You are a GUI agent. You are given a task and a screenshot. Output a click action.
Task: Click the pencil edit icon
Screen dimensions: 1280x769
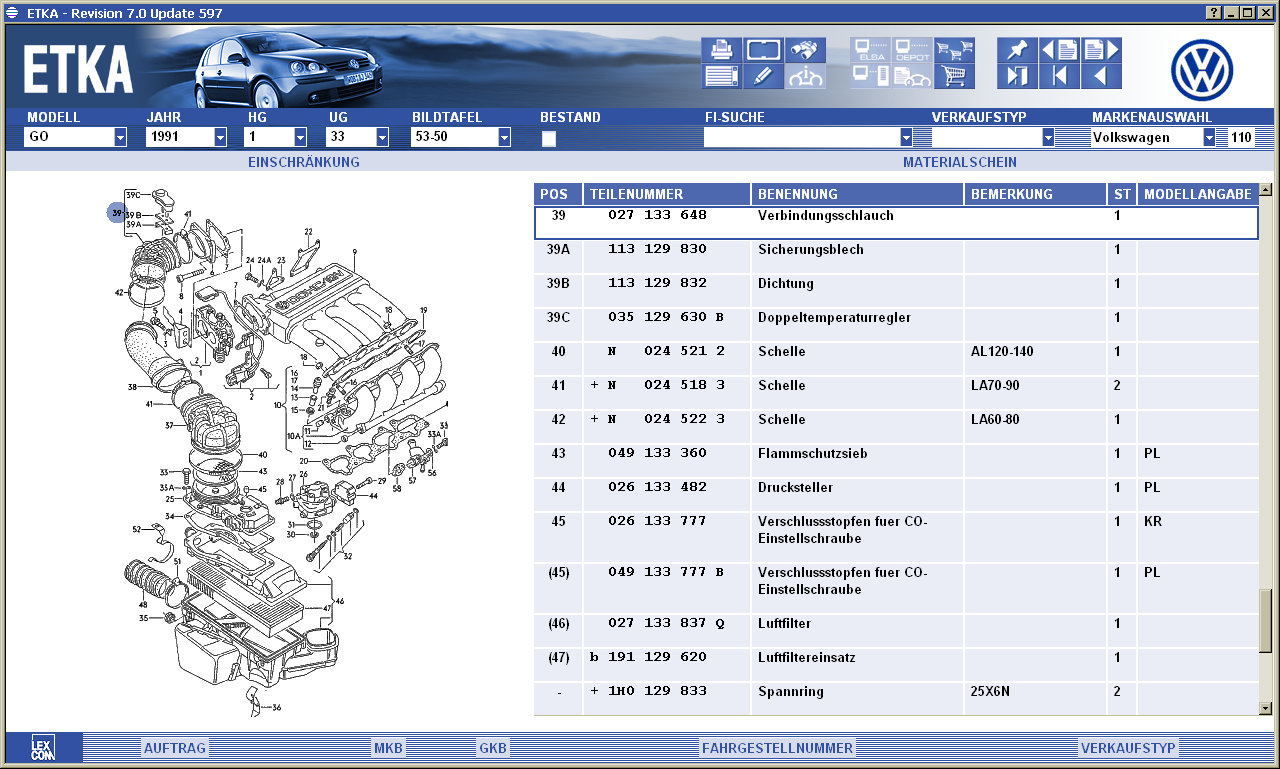tap(763, 76)
